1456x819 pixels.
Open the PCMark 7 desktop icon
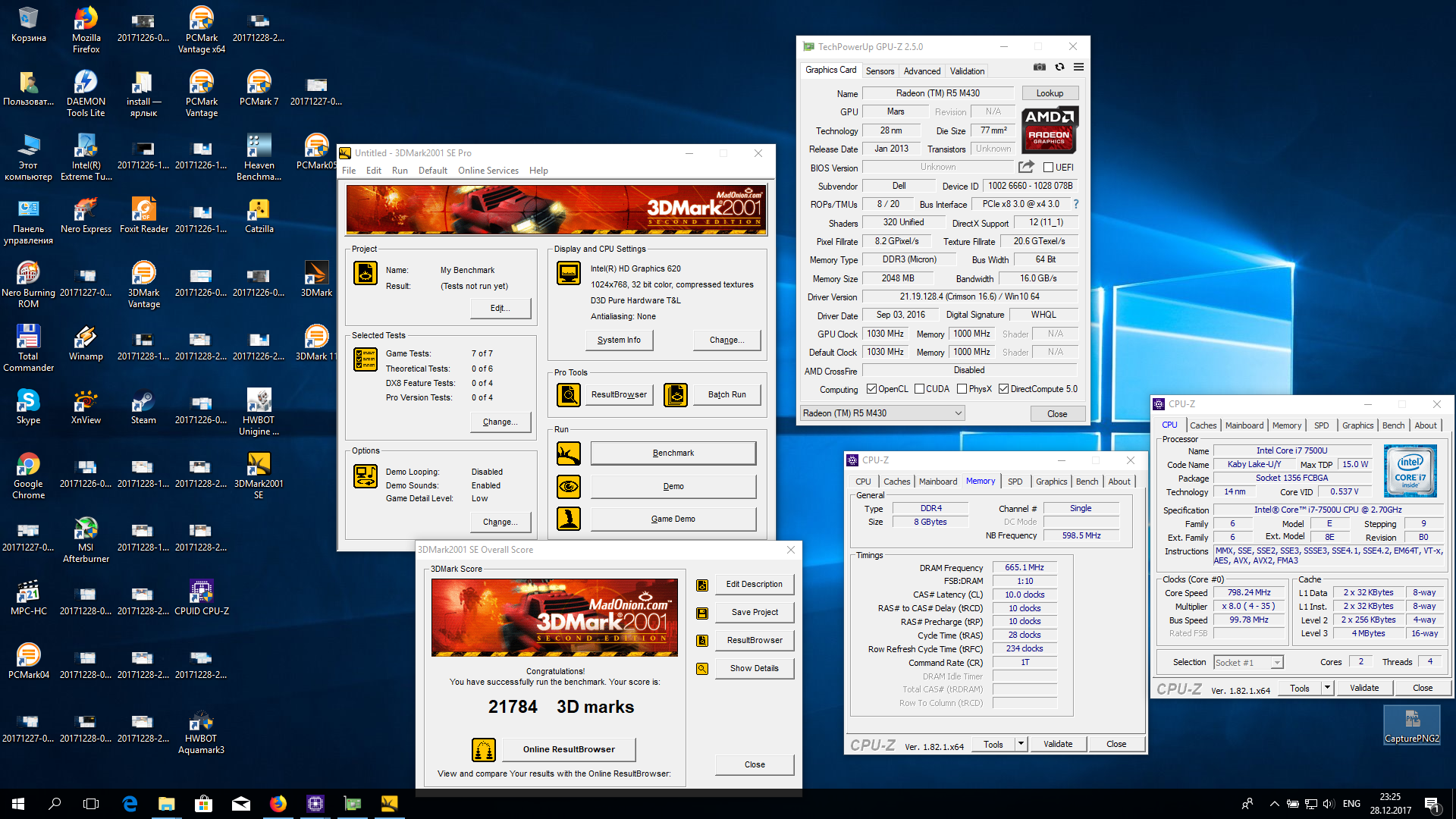tap(259, 88)
